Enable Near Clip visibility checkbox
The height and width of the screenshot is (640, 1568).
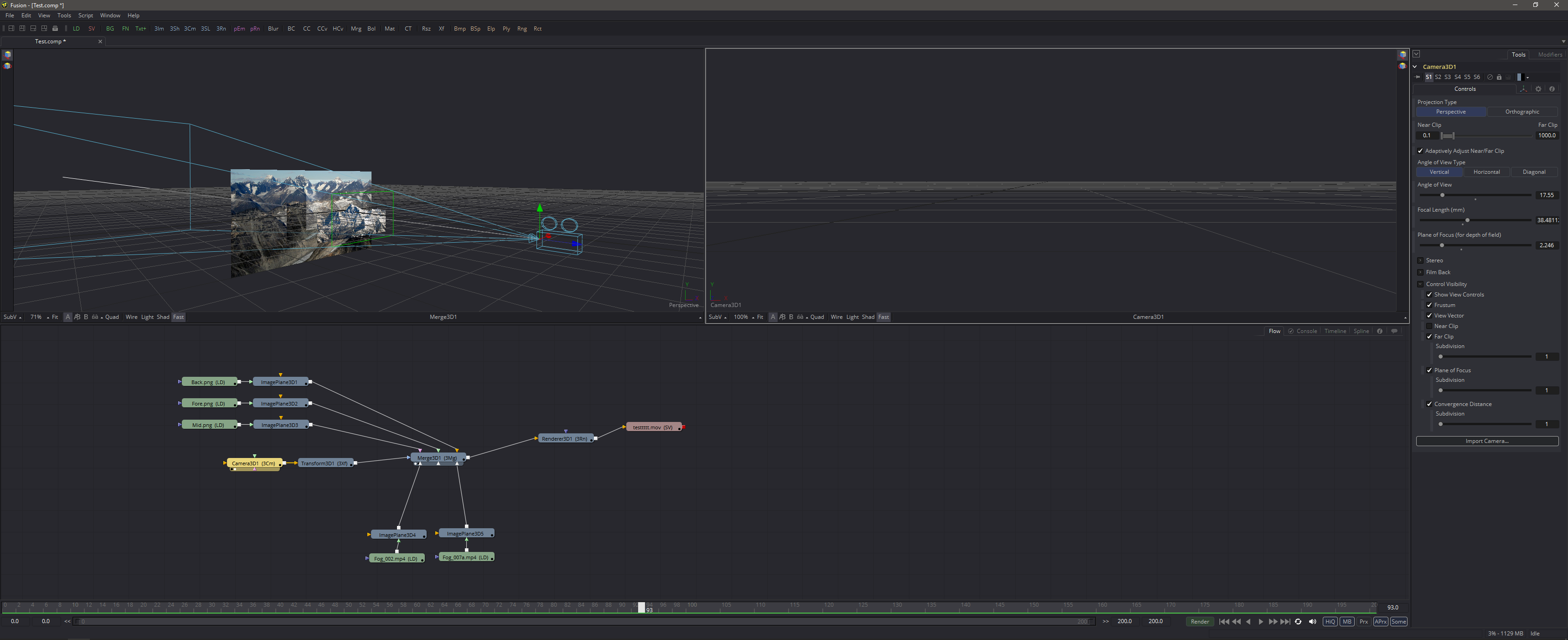coord(1429,326)
